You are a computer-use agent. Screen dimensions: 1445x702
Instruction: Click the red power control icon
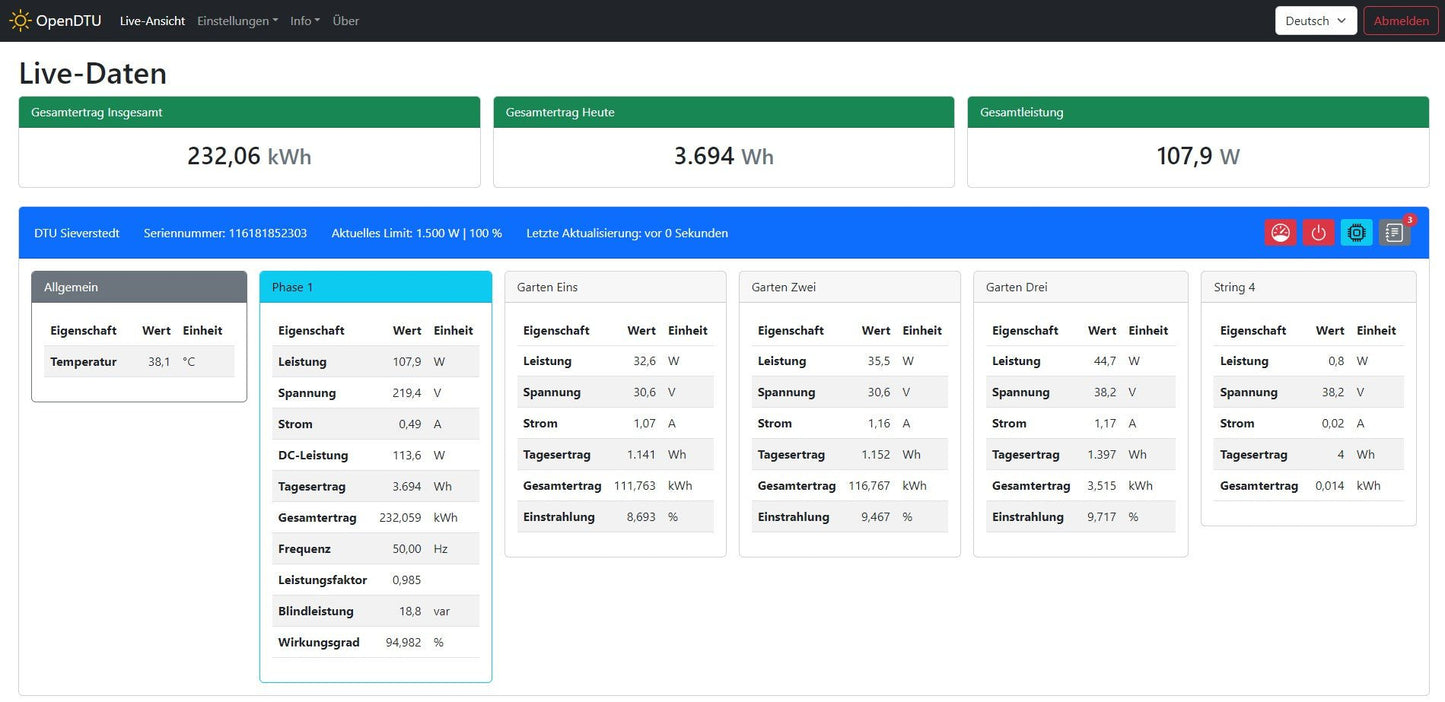tap(1318, 232)
